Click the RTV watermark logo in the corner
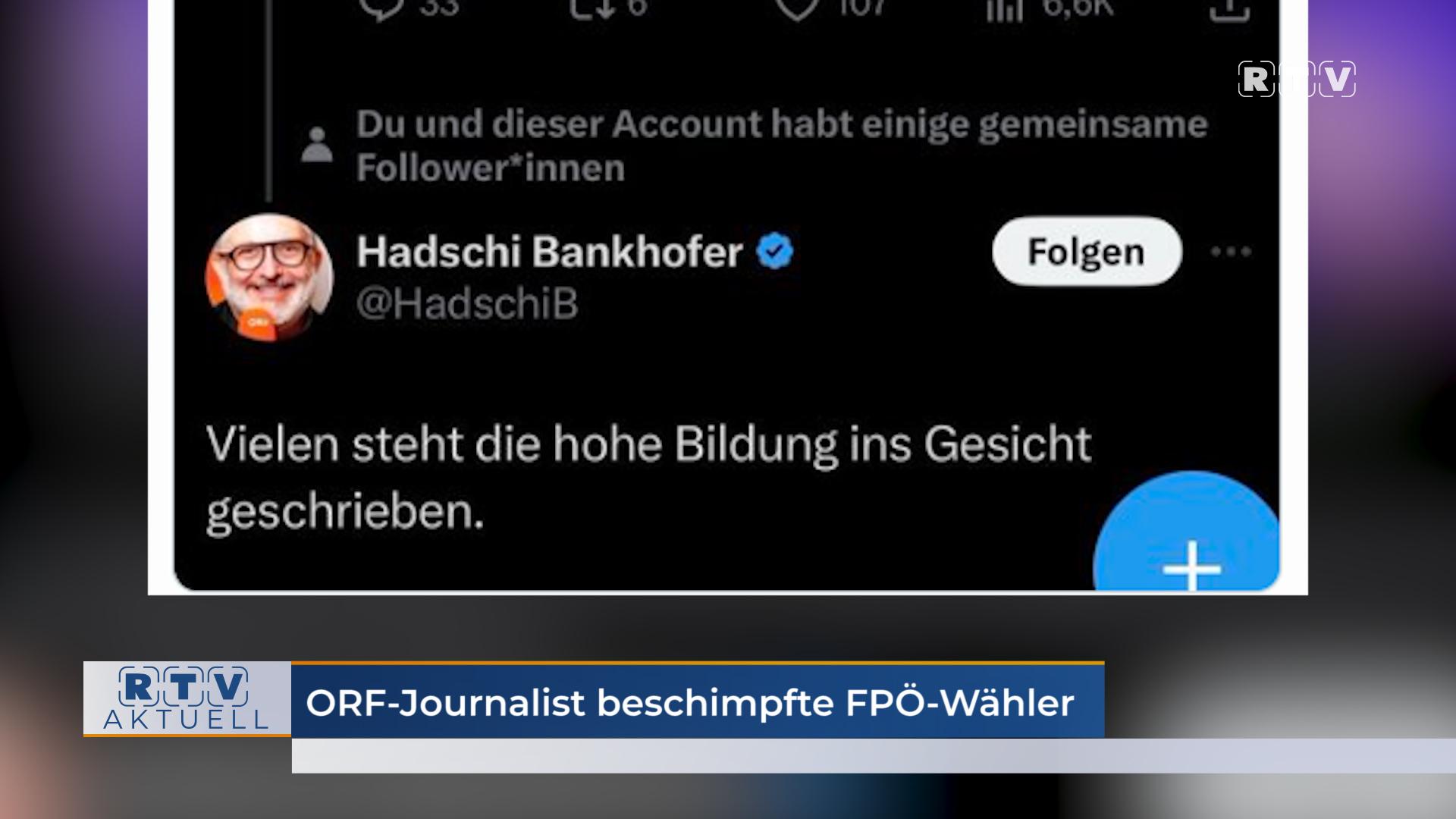The image size is (1456, 819). 1297,79
